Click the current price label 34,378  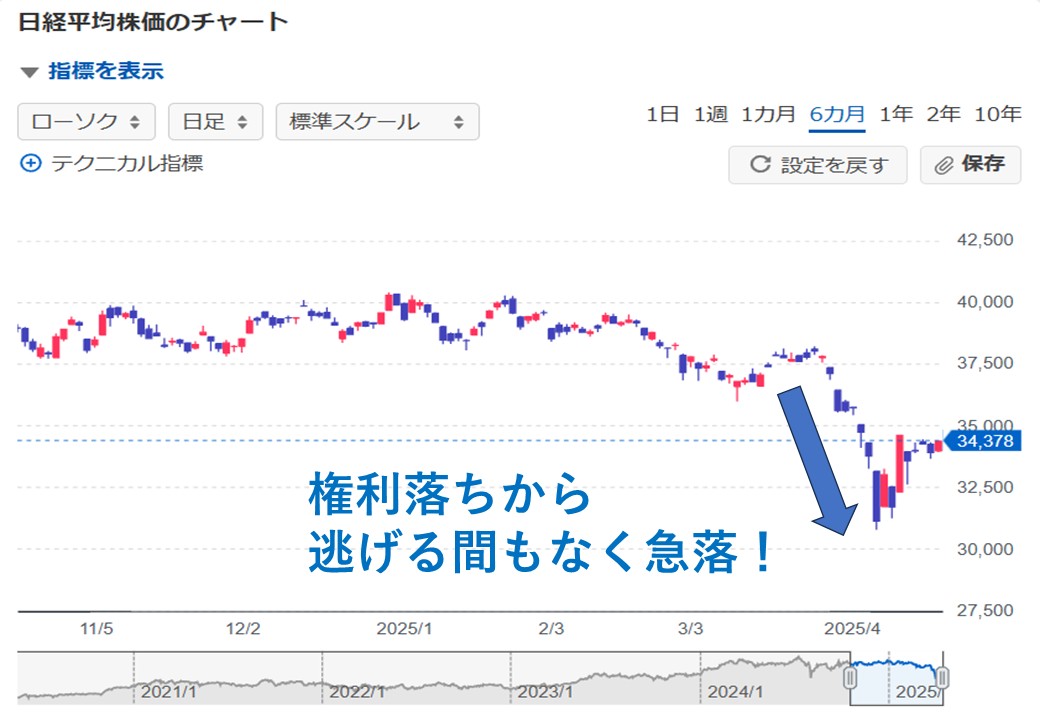985,441
